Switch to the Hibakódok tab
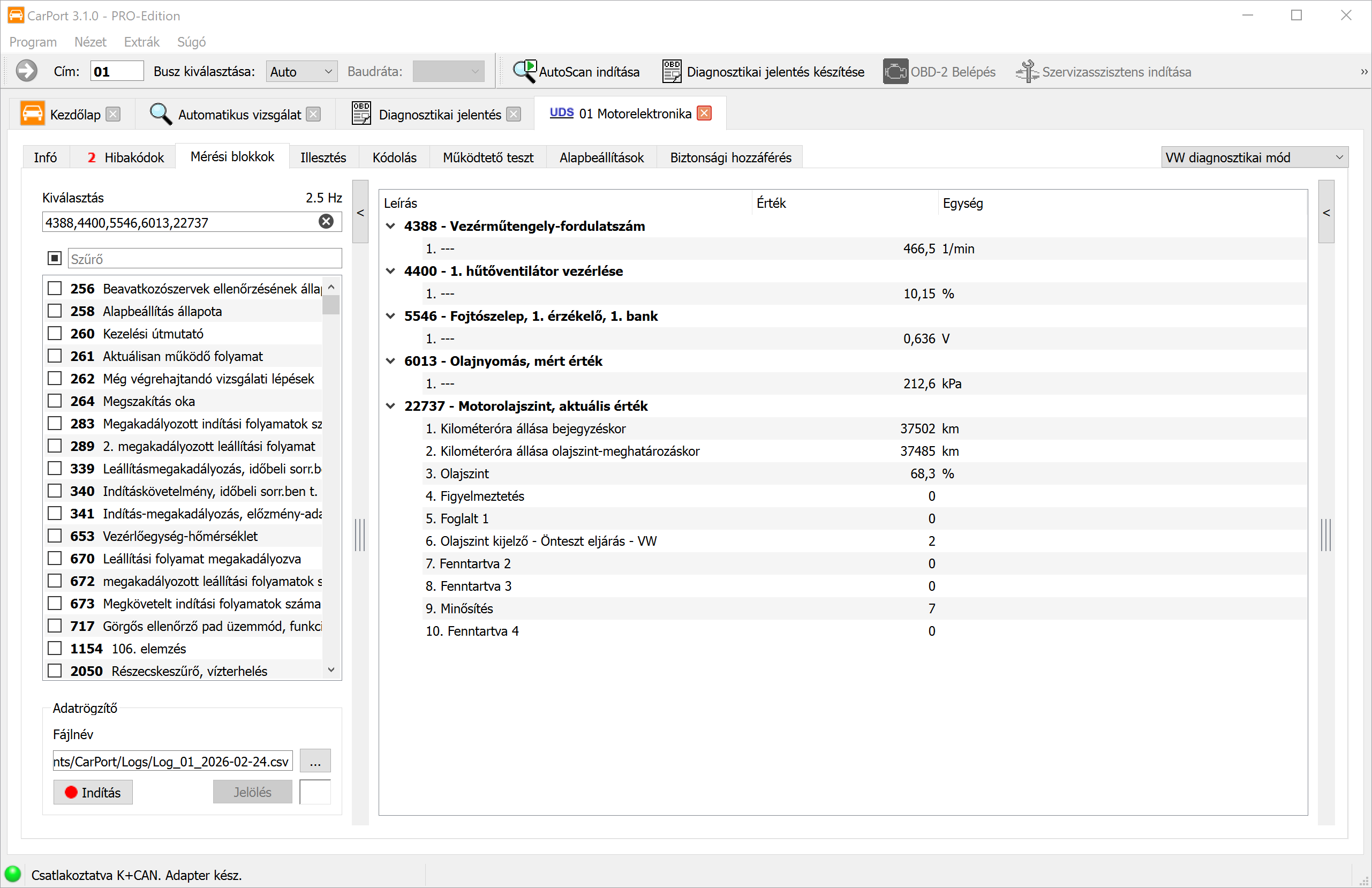1372x888 pixels. pos(126,157)
